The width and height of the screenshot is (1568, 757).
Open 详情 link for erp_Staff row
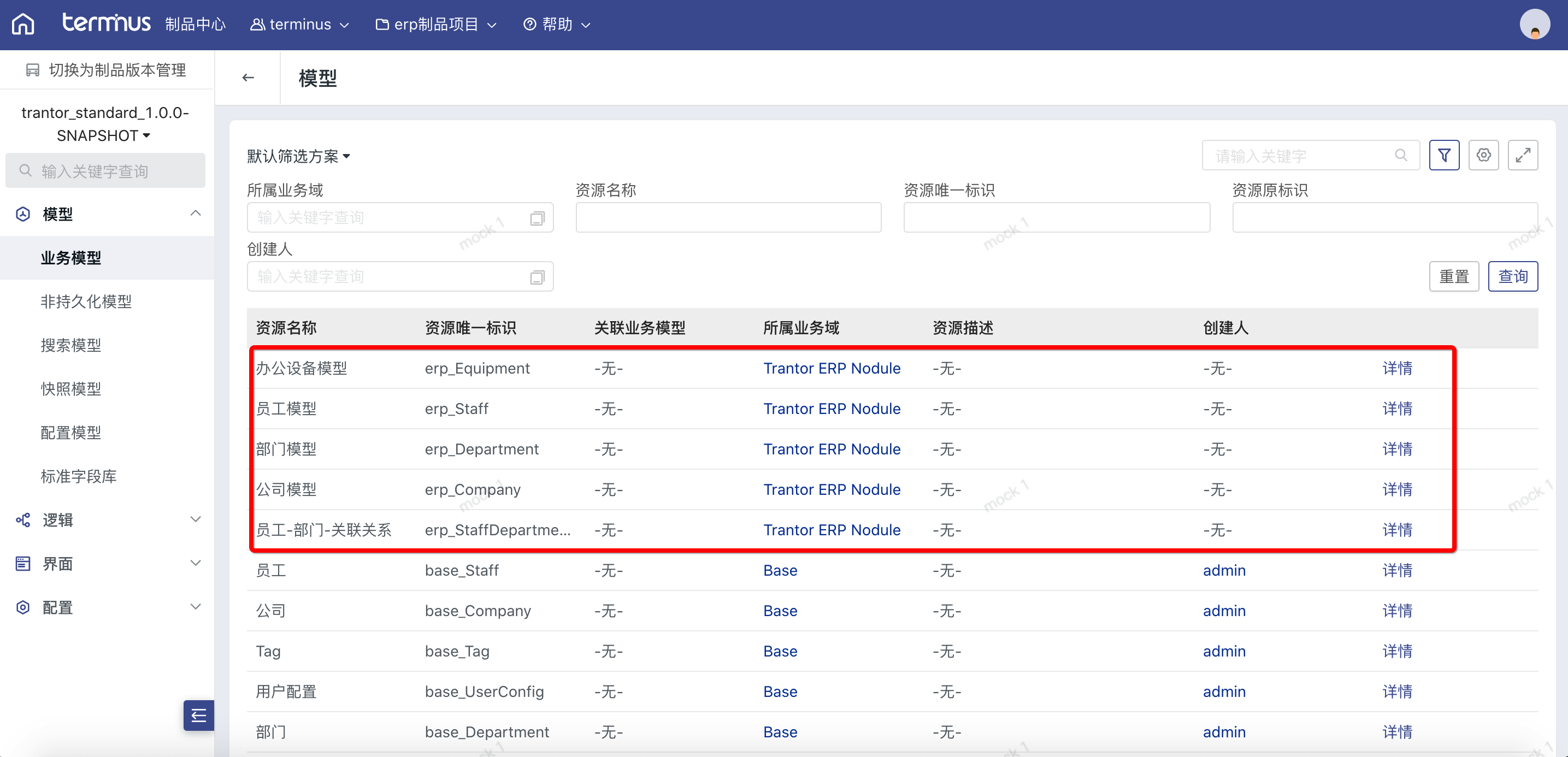pos(1397,409)
